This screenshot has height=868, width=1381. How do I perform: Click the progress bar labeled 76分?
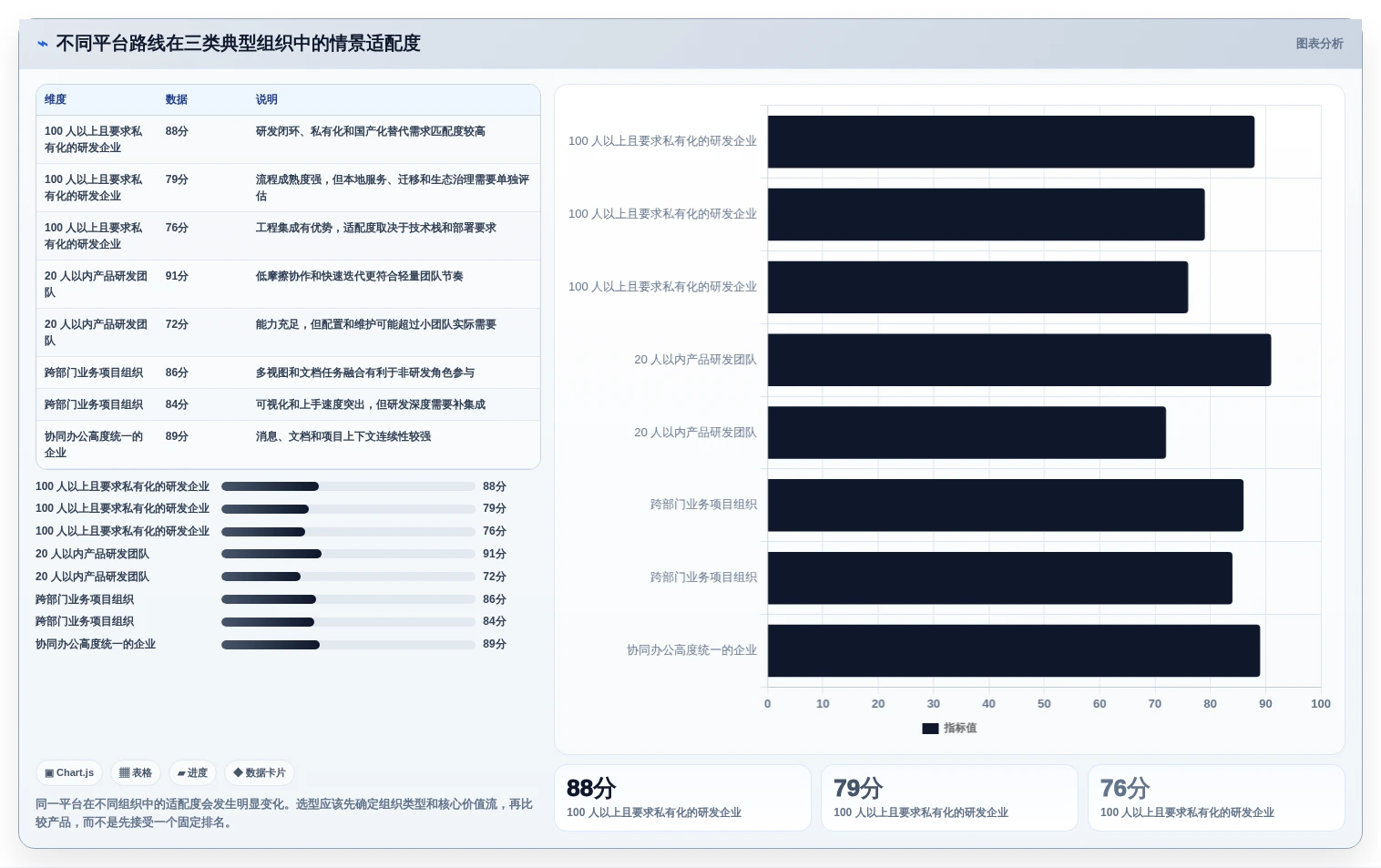point(348,532)
